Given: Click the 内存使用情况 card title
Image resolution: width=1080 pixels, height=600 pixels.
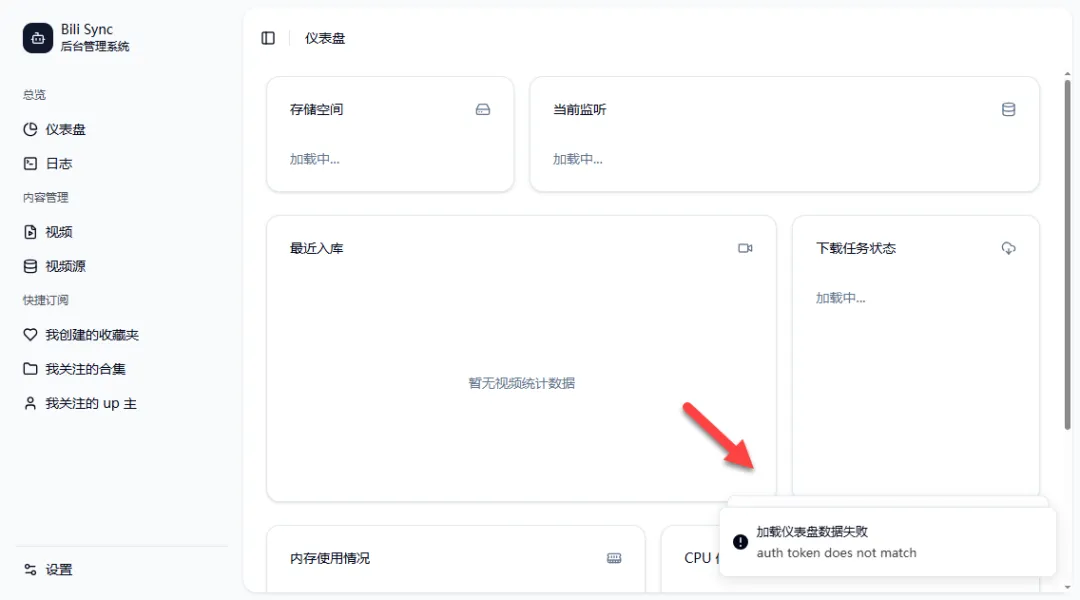Looking at the screenshot, I should tap(329, 558).
